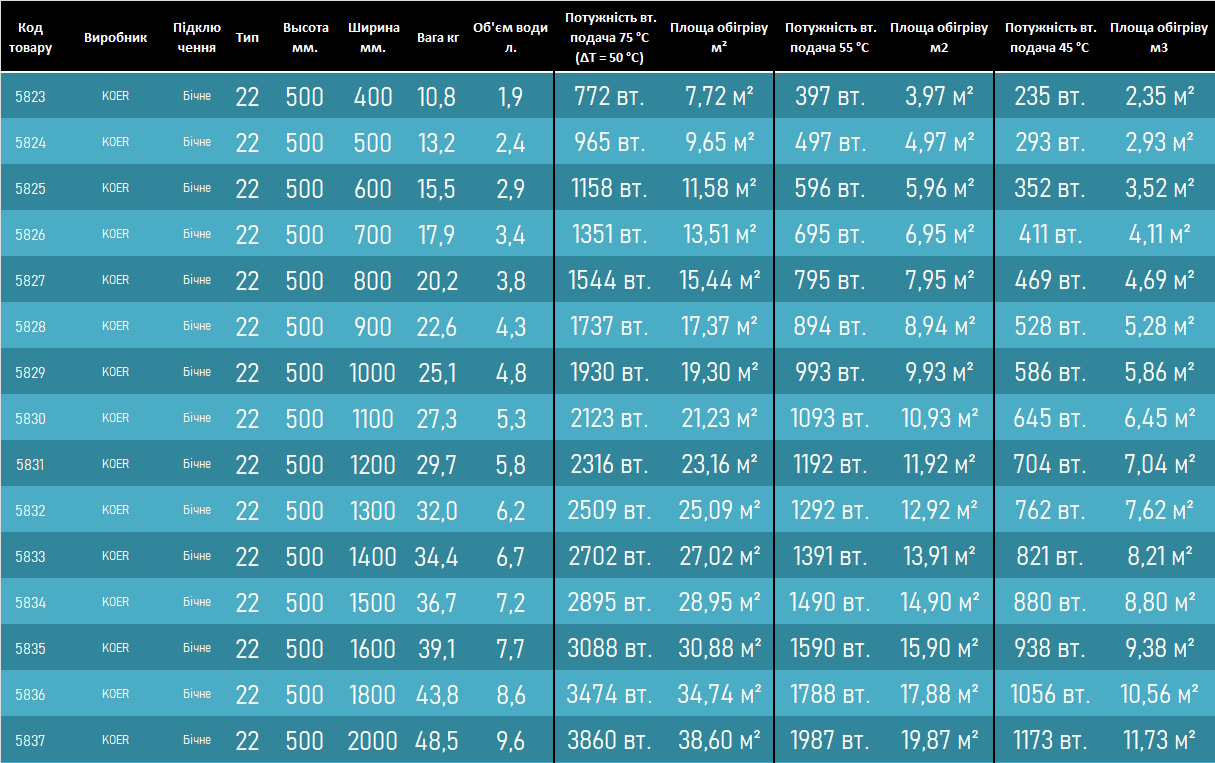Select product code 5823 cell
Screen dimensions: 1215x763
pyautogui.click(x=30, y=97)
